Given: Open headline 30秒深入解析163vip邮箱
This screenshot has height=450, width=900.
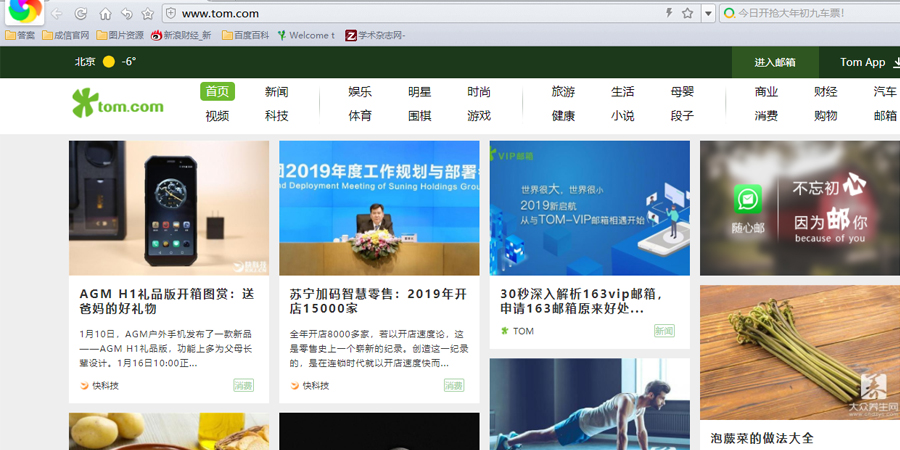Looking at the screenshot, I should click(581, 301).
